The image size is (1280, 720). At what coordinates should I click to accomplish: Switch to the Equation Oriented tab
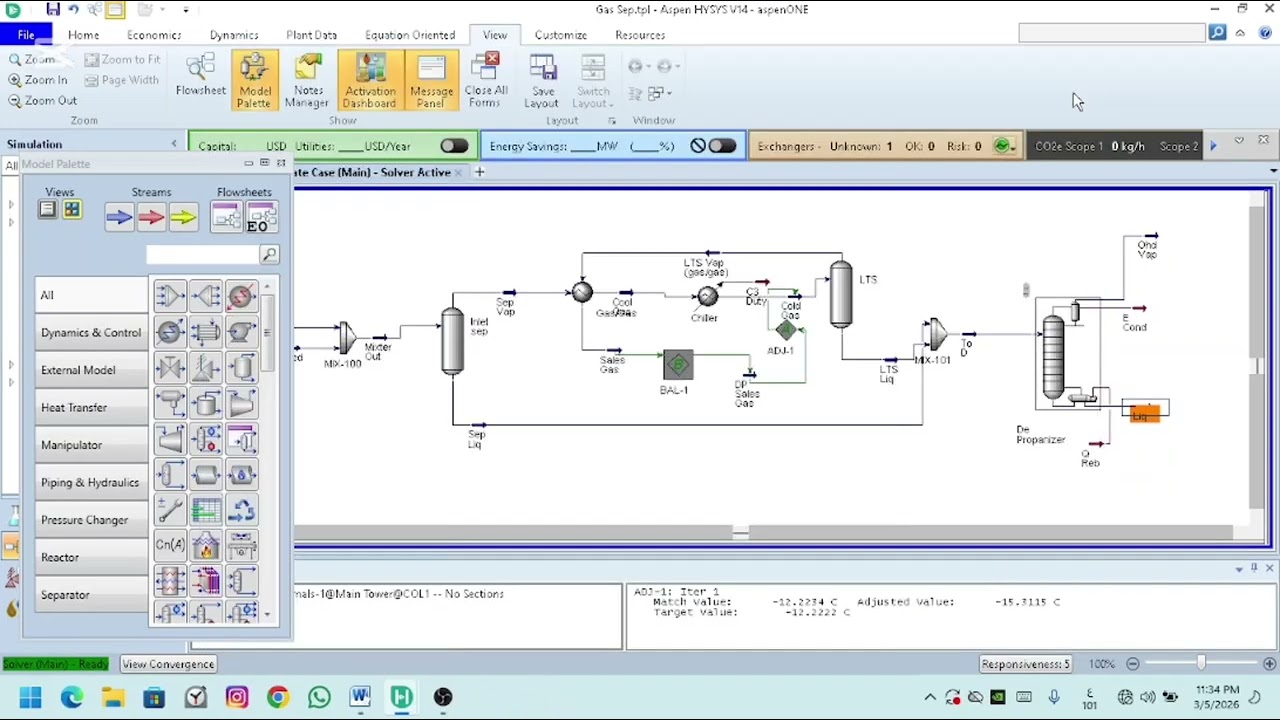(x=410, y=35)
